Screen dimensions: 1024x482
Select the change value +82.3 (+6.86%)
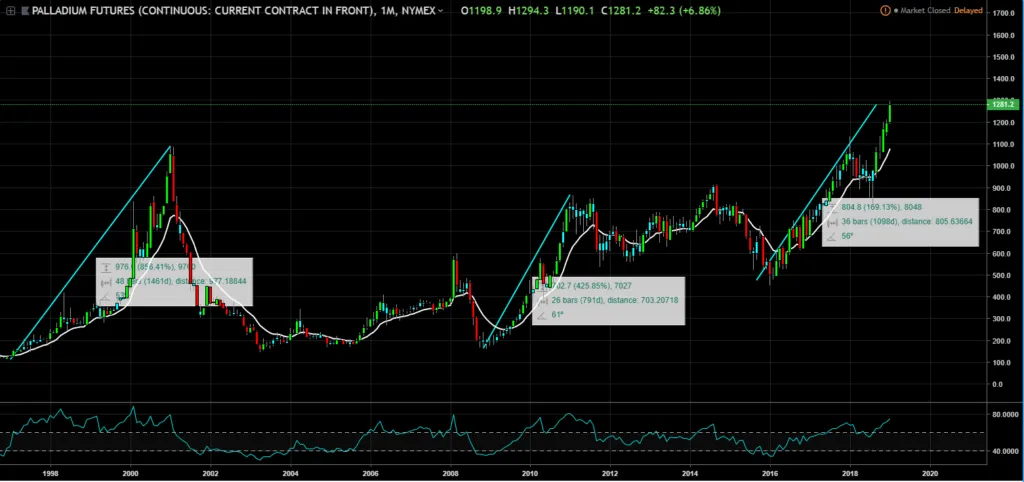pyautogui.click(x=686, y=11)
